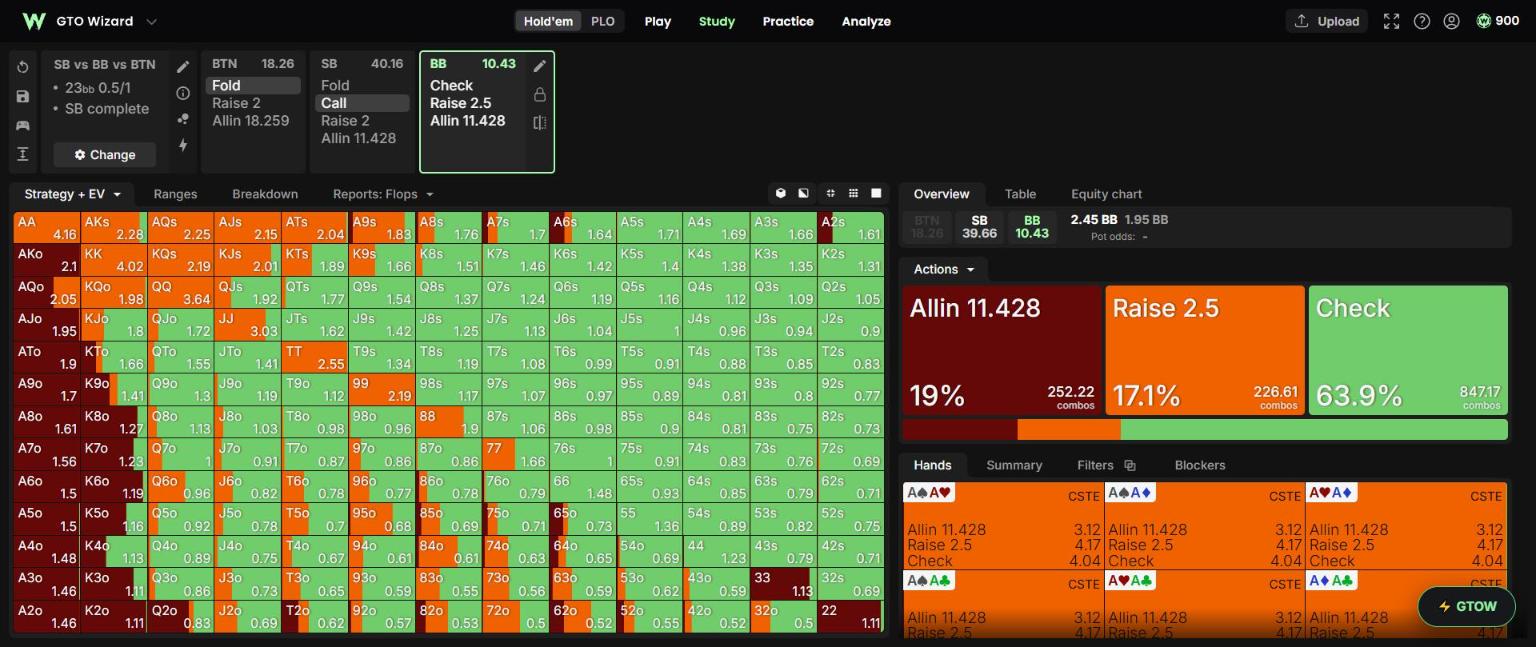Click the orange Raise 2.5 action block
The width and height of the screenshot is (1536, 647).
(x=1205, y=351)
